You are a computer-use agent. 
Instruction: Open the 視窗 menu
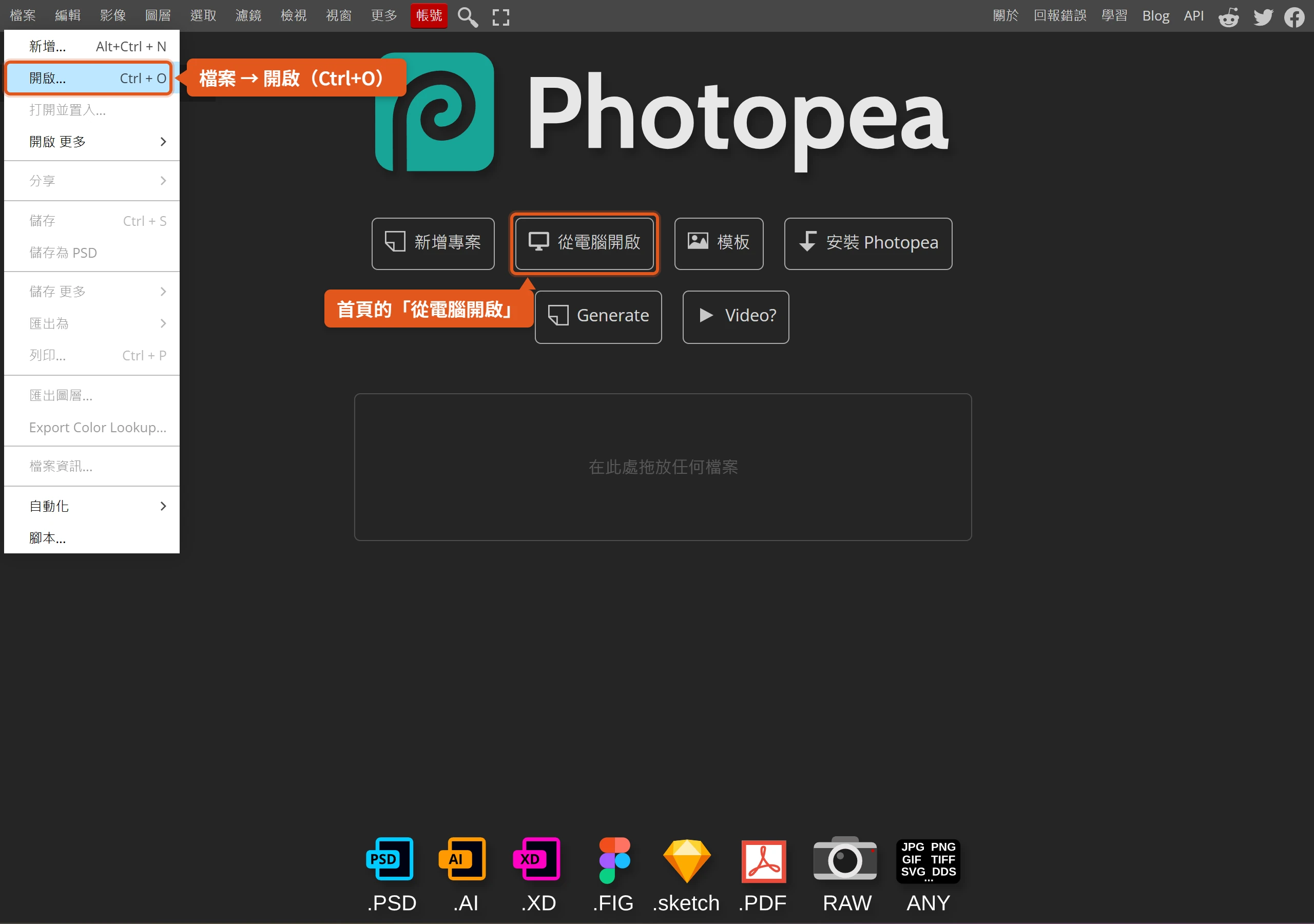[x=339, y=15]
